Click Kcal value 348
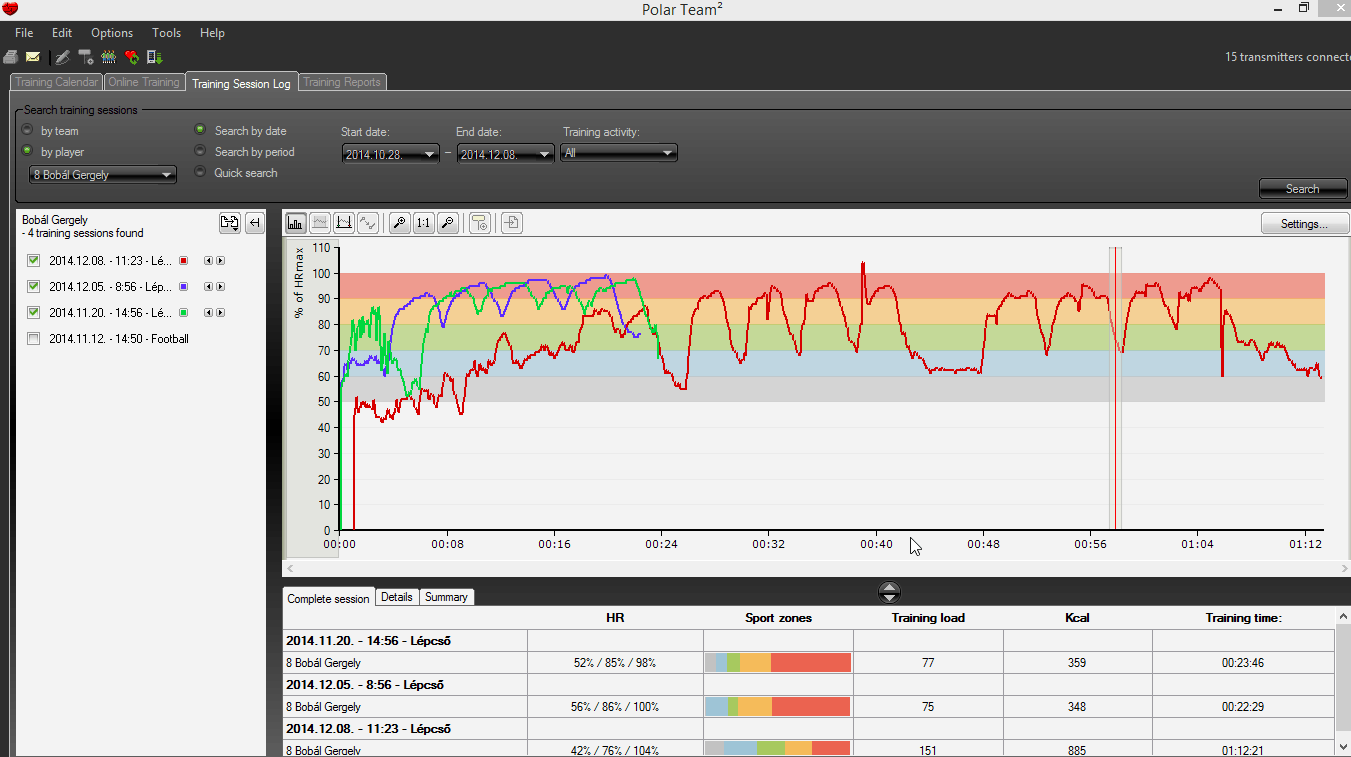Viewport: 1351px width, 757px height. click(x=1077, y=707)
